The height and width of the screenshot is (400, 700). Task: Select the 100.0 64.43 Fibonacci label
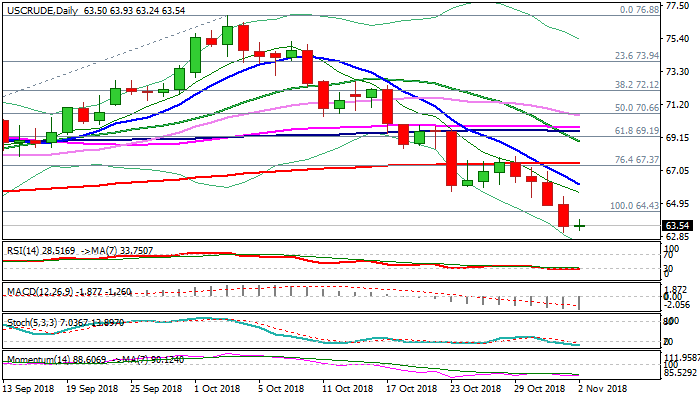pos(634,205)
